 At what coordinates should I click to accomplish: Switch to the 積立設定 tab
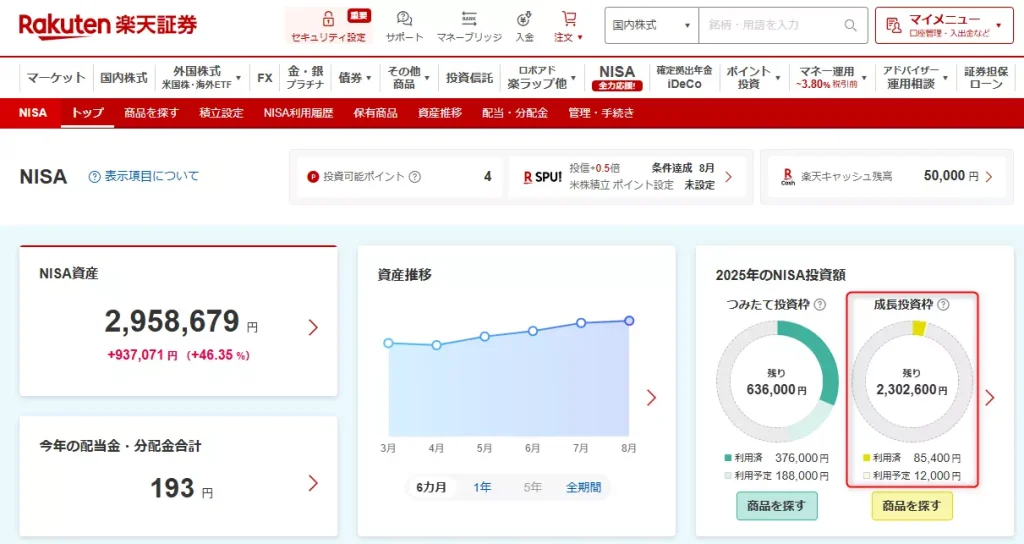tap(221, 113)
